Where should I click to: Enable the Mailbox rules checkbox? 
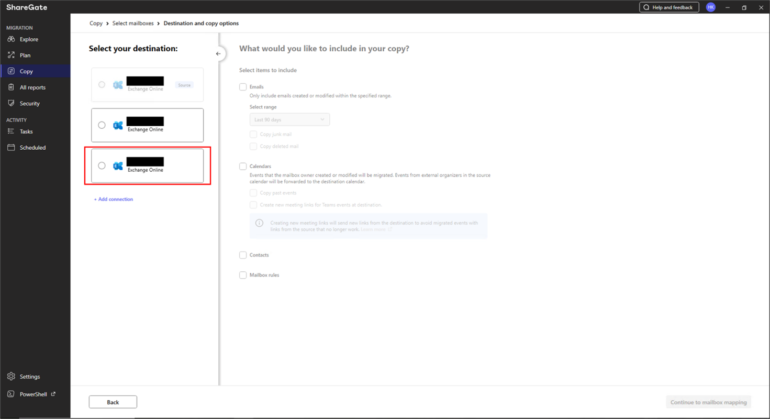243,274
